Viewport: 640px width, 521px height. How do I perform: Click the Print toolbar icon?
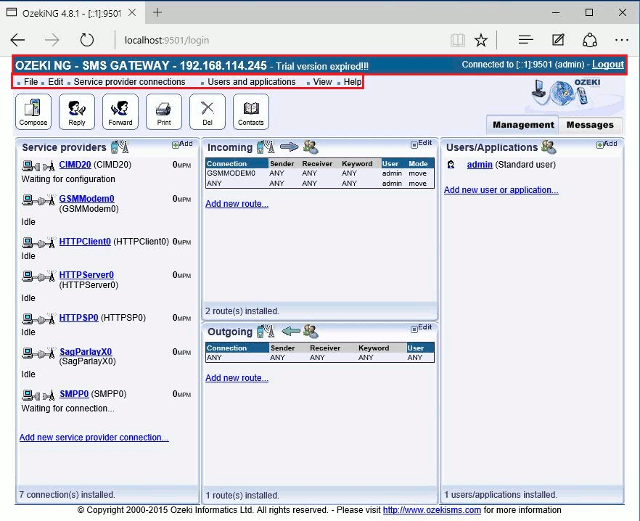(164, 111)
